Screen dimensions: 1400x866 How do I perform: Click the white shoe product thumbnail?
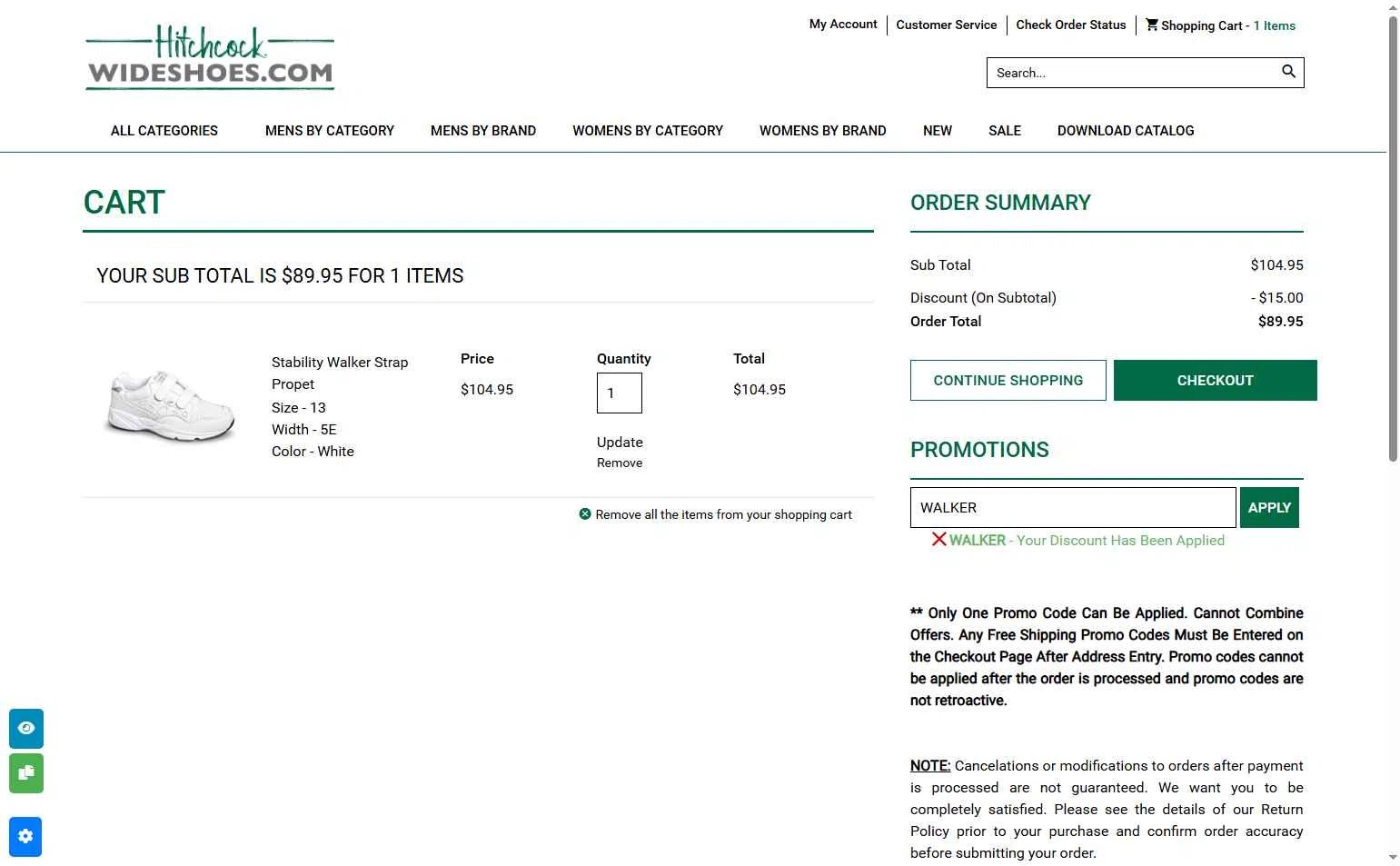pos(171,405)
